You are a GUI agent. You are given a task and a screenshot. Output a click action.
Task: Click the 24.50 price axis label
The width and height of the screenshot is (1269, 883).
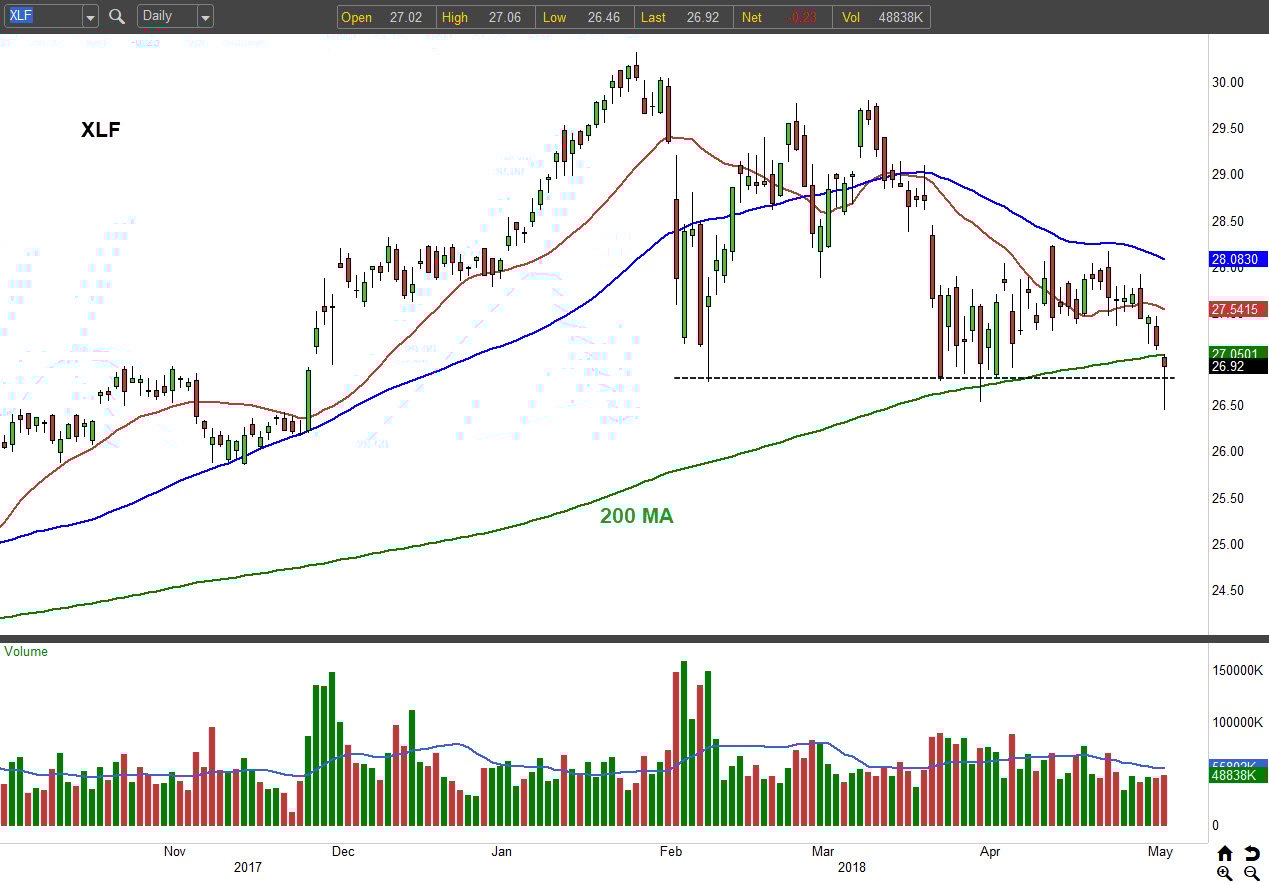point(1227,590)
